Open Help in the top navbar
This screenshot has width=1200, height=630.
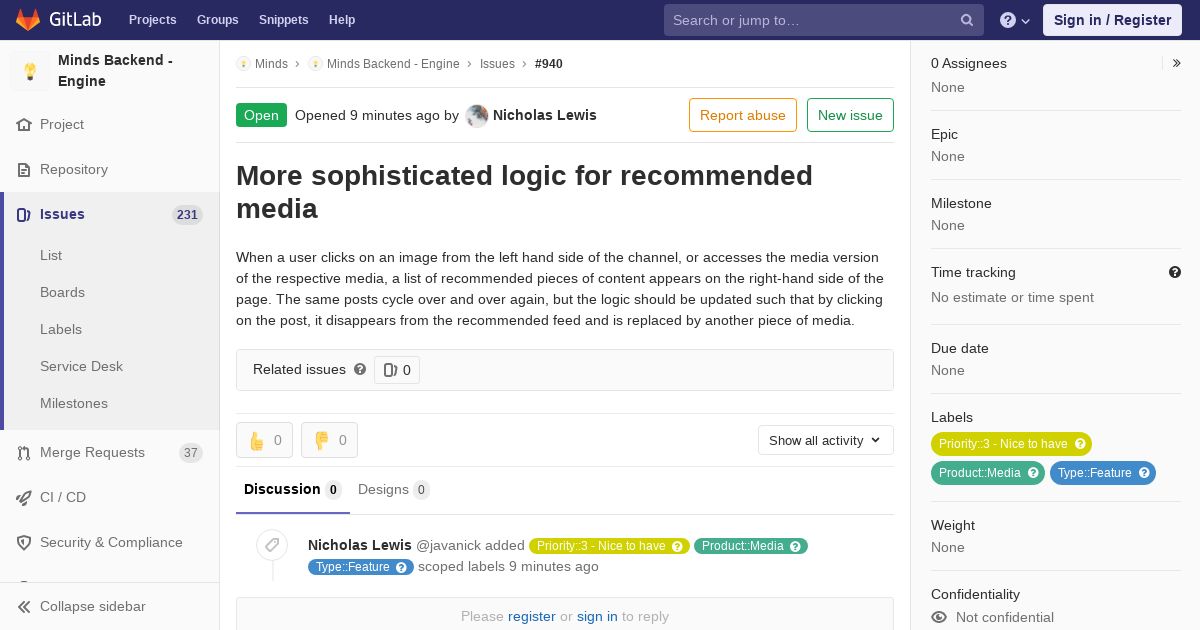coord(342,20)
